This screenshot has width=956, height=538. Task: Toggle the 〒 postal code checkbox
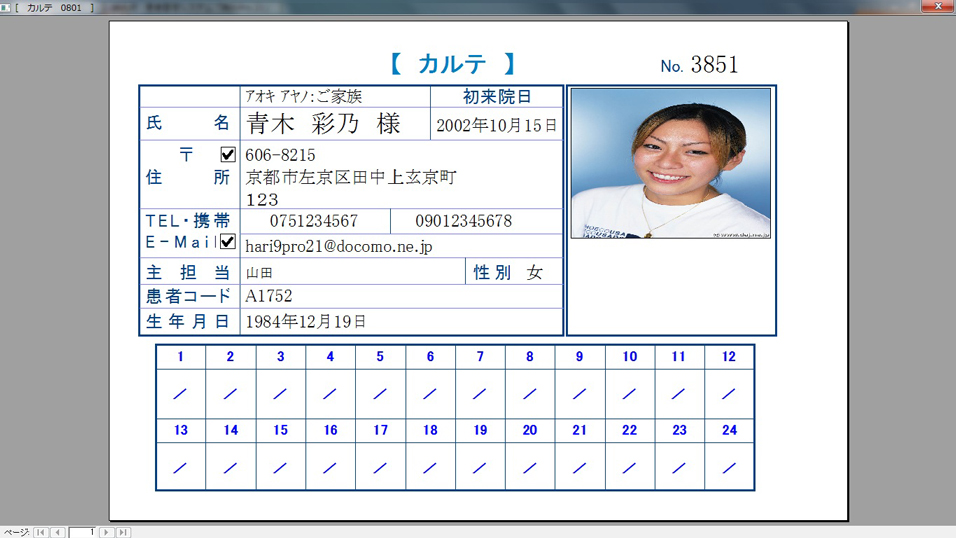[228, 154]
